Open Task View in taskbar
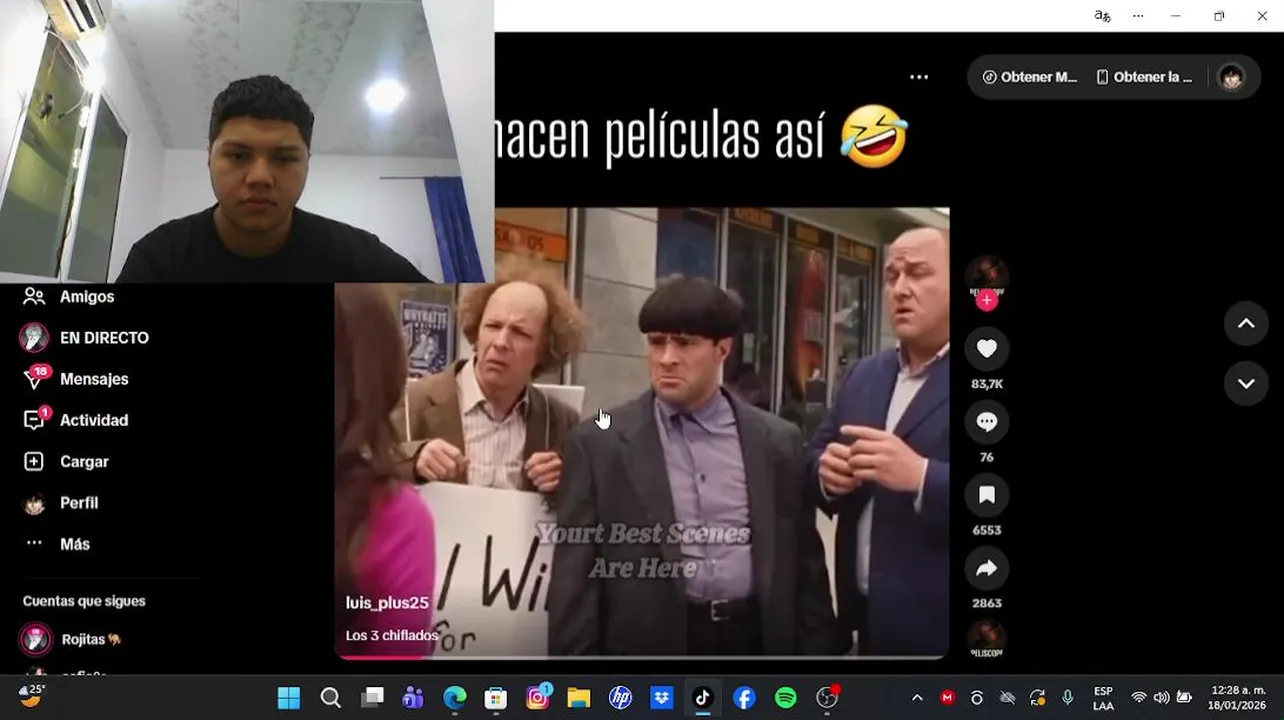Image resolution: width=1284 pixels, height=720 pixels. pyautogui.click(x=372, y=698)
